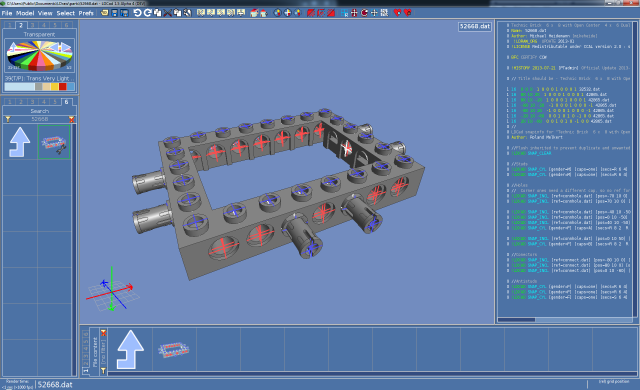This screenshot has width=640, height=390.
Task: Click the redo arrow toolbar icon
Action: (x=147, y=13)
